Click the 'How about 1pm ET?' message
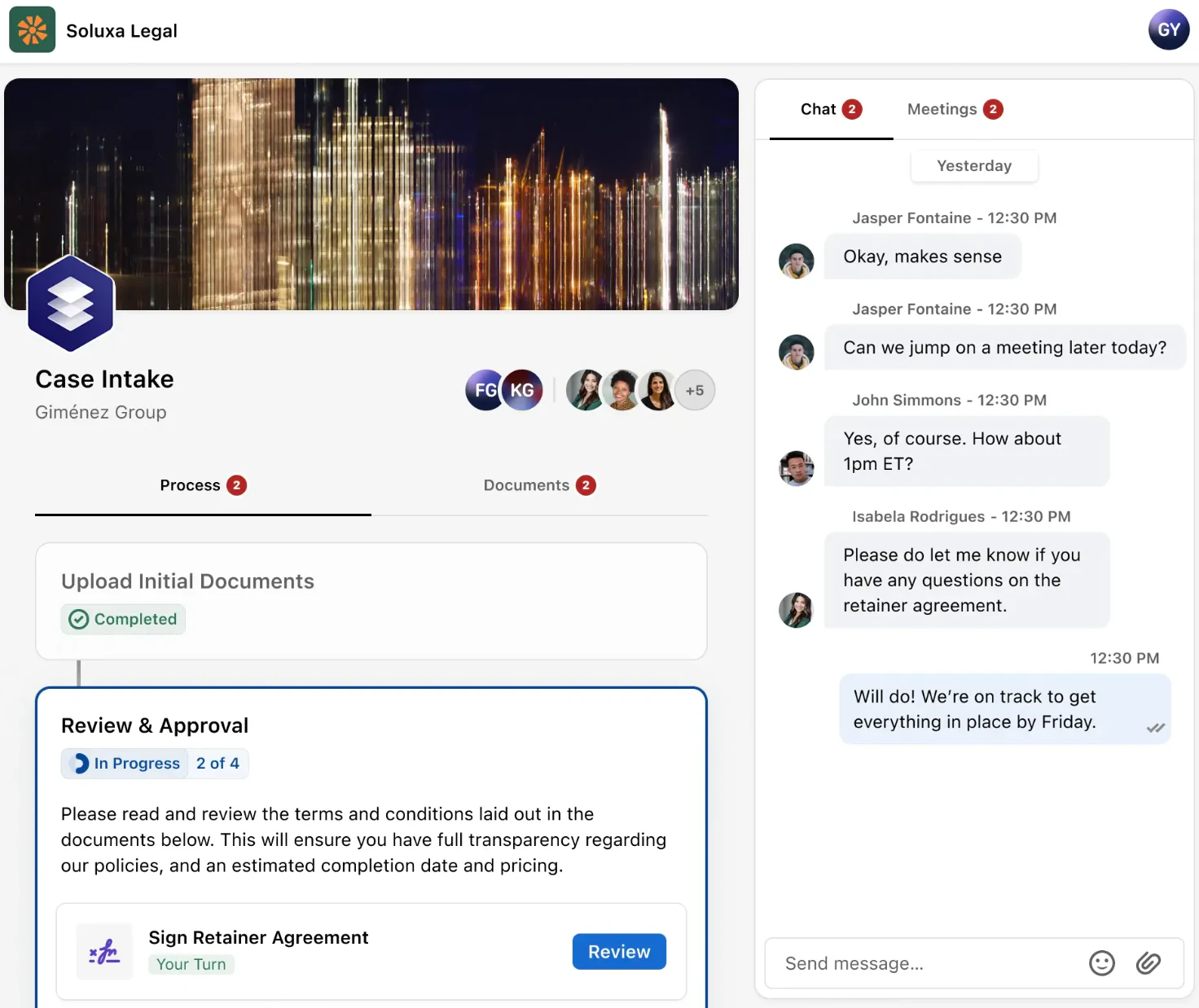The image size is (1199, 1008). (x=967, y=451)
